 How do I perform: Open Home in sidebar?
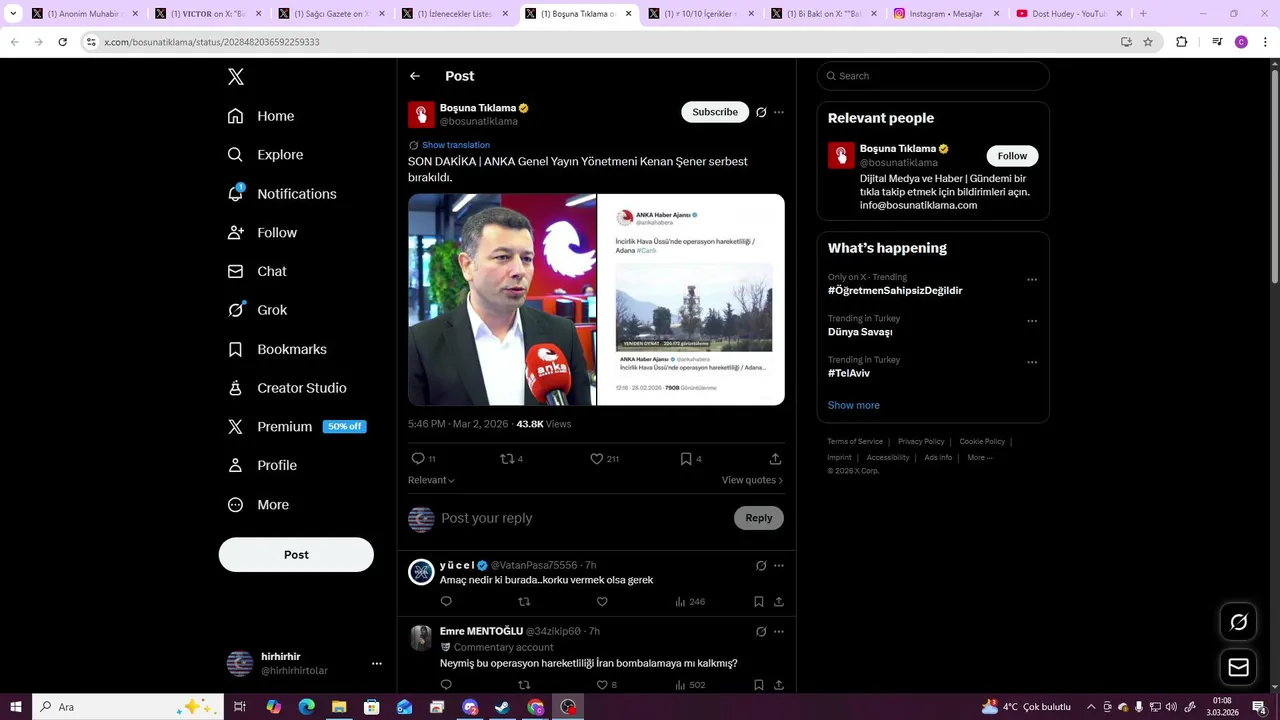[x=261, y=116]
